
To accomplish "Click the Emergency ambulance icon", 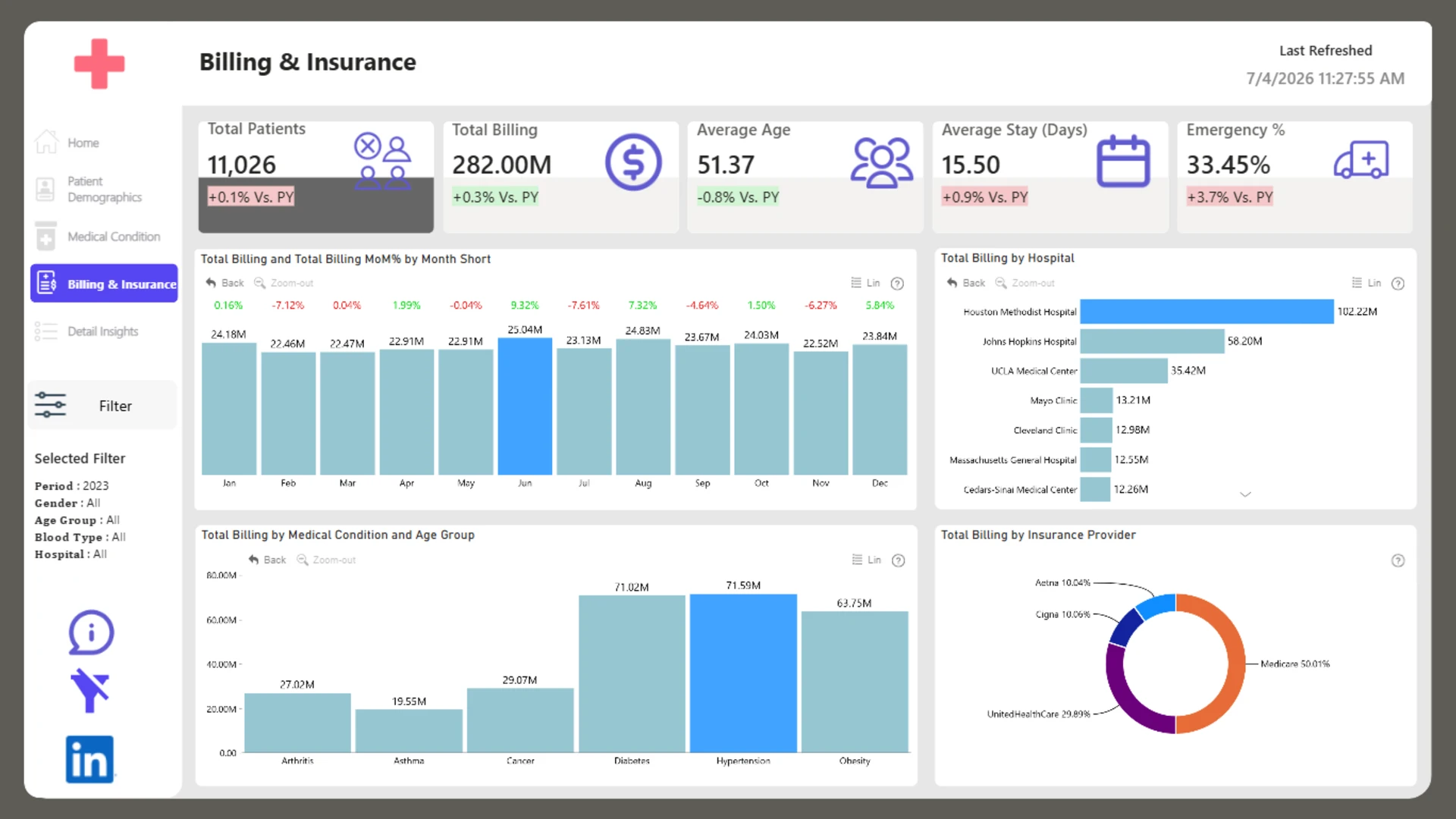I will point(1361,160).
